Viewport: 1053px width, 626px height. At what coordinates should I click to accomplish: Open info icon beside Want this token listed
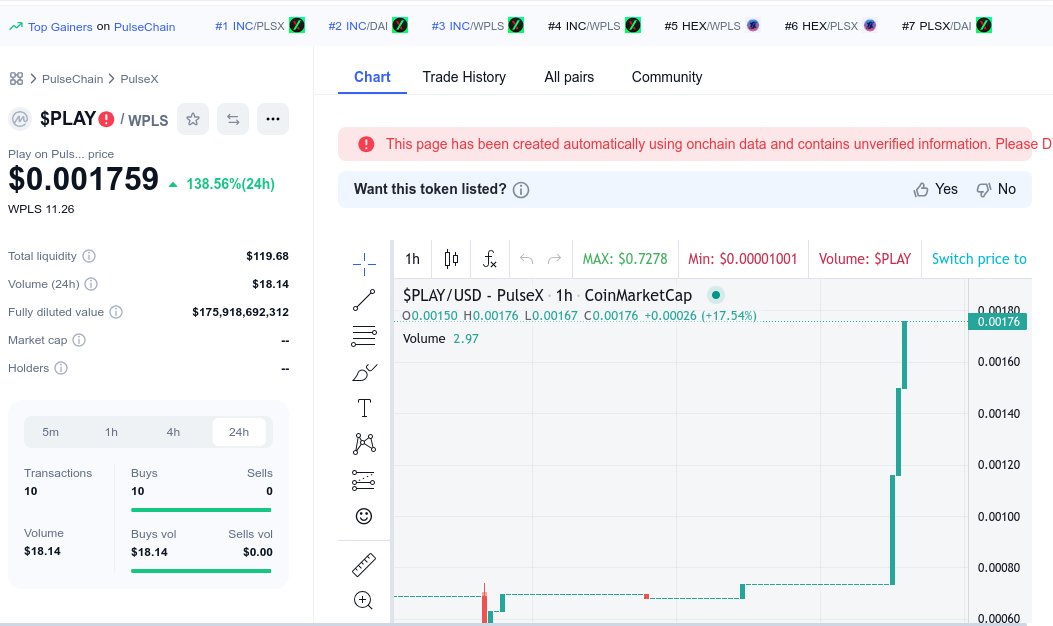click(521, 190)
